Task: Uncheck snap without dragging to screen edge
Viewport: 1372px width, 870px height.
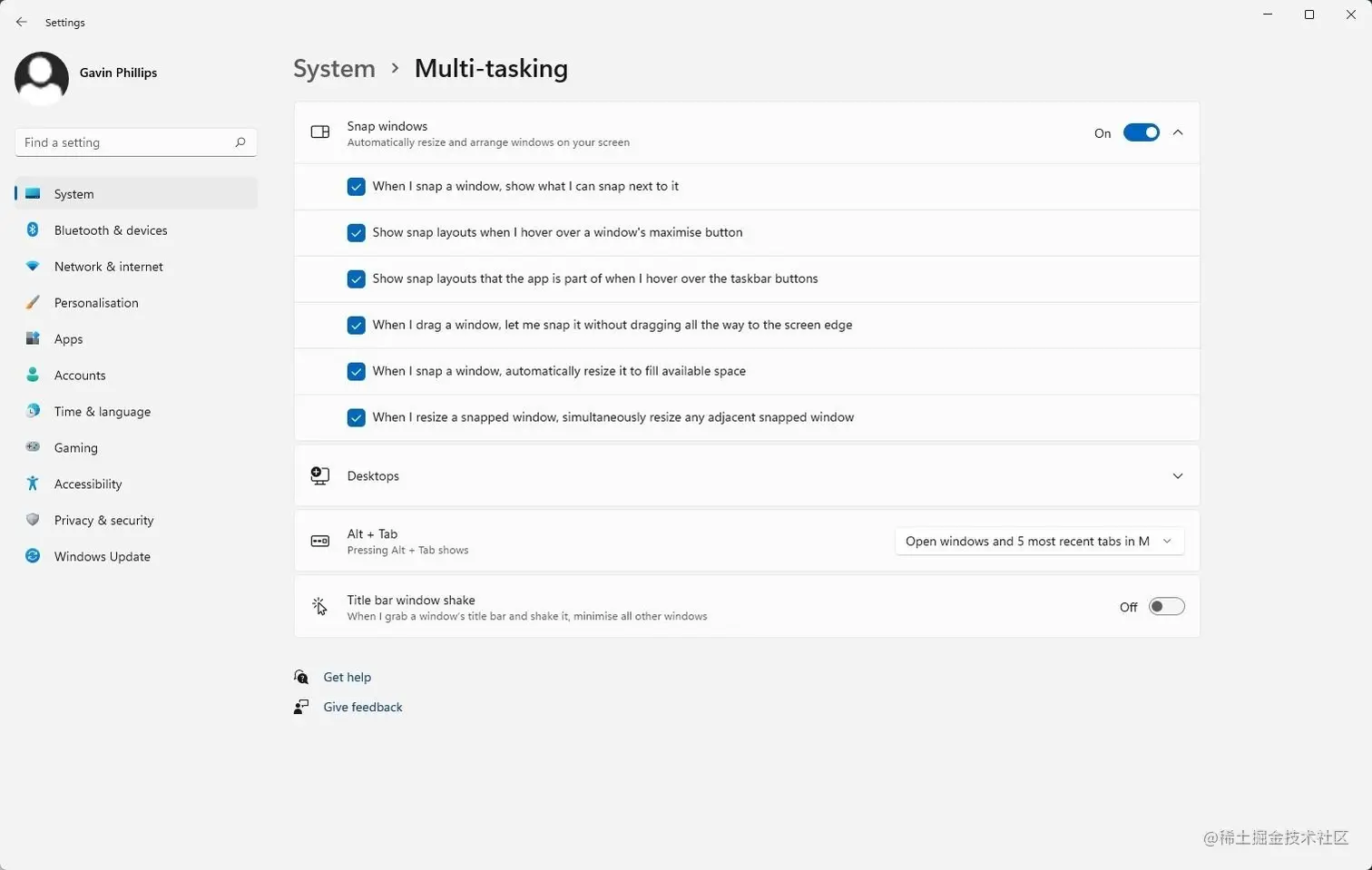Action: click(357, 326)
